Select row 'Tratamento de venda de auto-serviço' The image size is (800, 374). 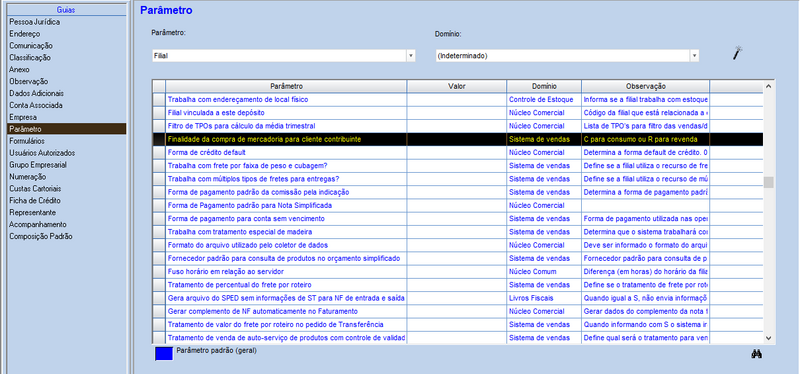tap(458, 338)
